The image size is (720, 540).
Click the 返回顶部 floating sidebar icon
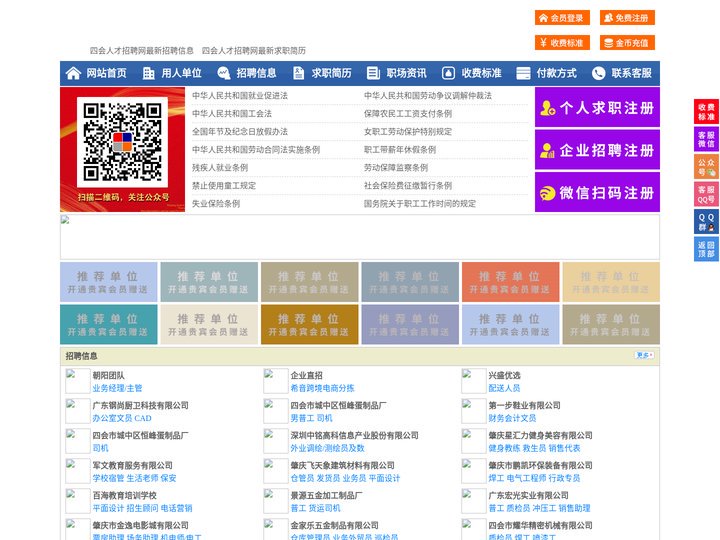click(706, 249)
